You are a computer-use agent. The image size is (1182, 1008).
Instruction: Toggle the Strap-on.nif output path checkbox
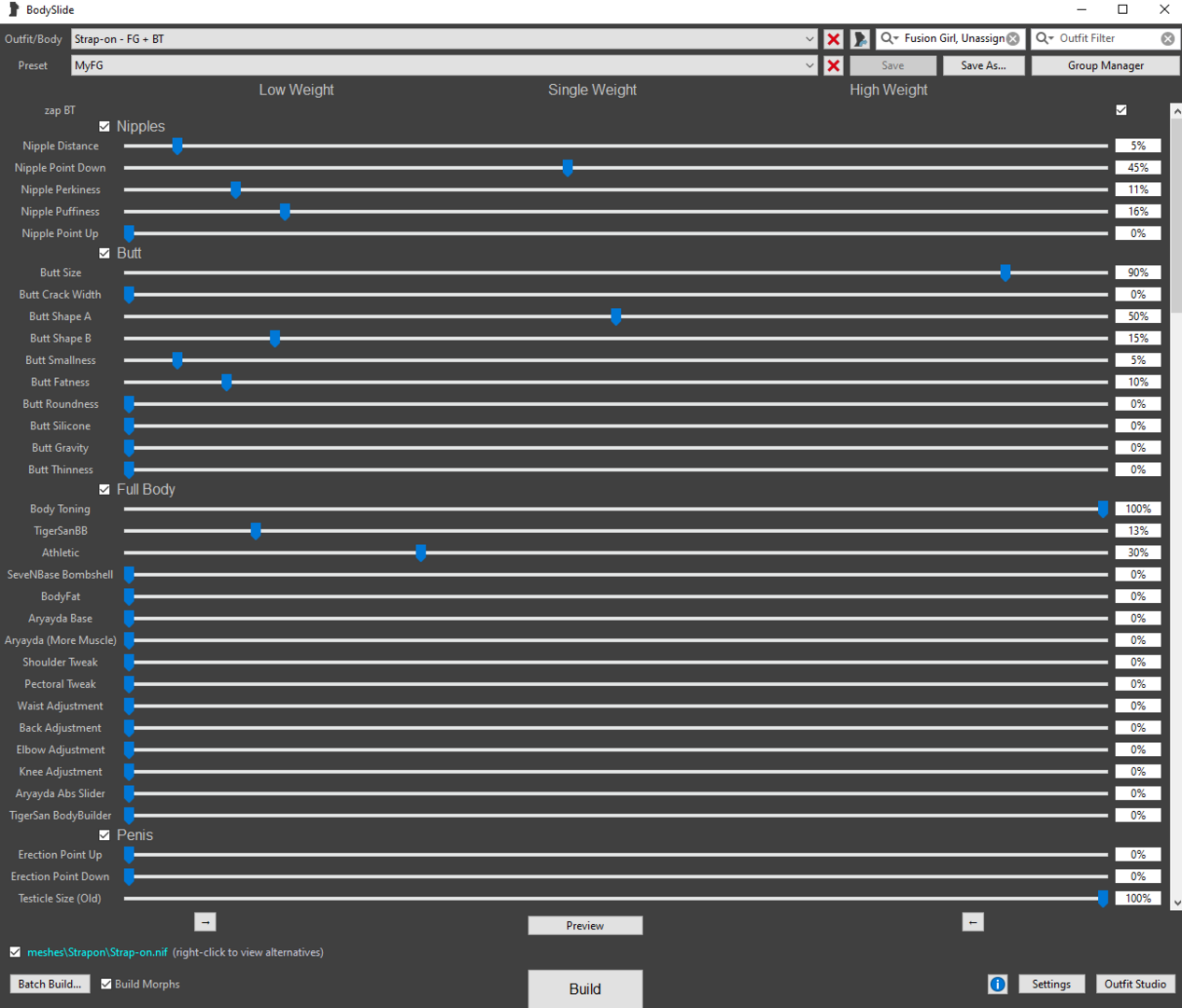15,952
